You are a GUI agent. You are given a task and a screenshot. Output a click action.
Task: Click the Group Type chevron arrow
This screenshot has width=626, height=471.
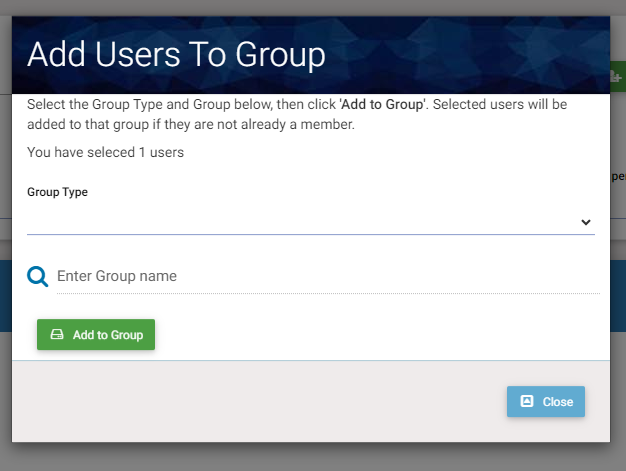[x=585, y=222]
